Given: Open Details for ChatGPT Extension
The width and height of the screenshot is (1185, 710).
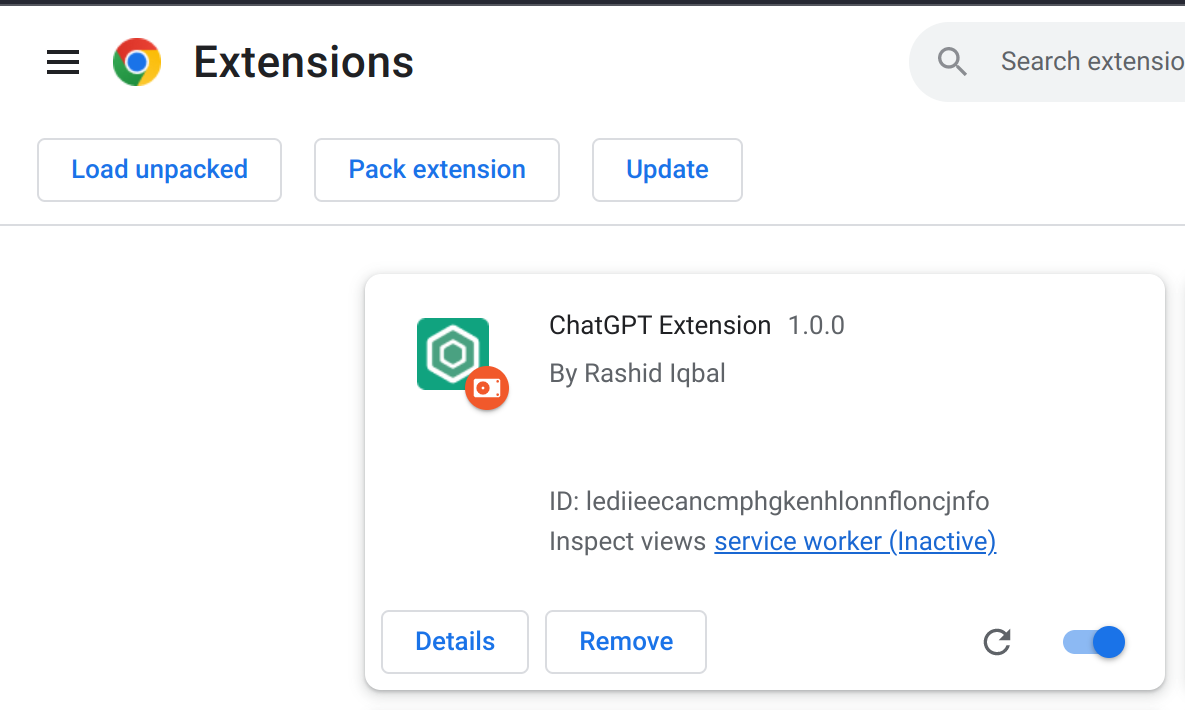Looking at the screenshot, I should pos(455,641).
